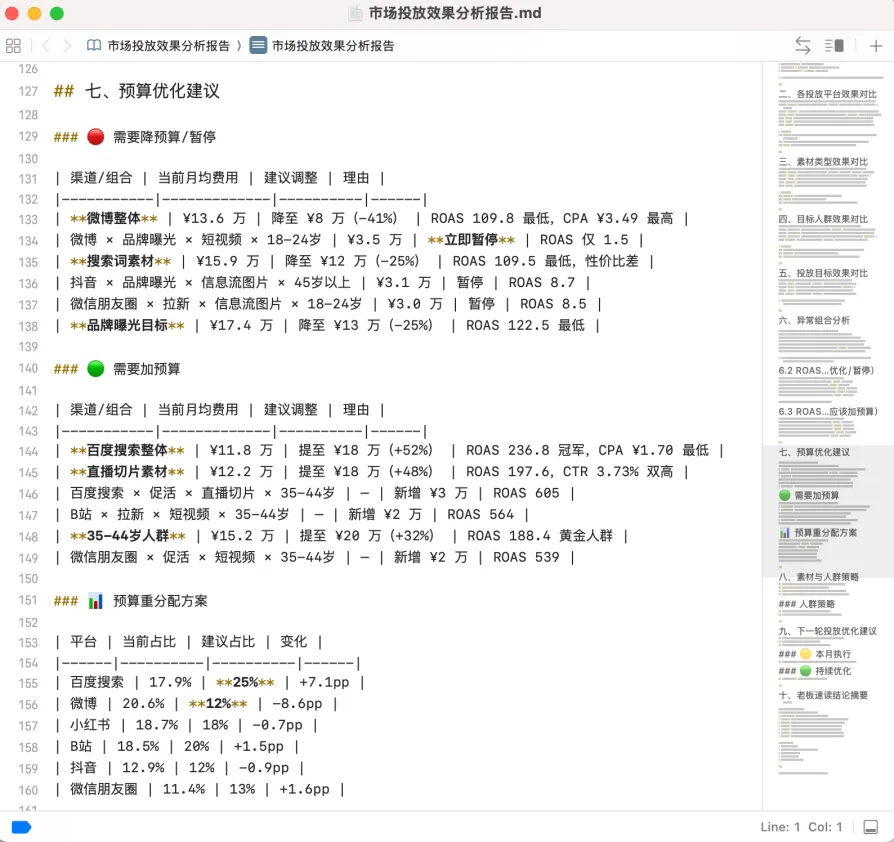Click heading text 需要降预算/暂停
This screenshot has height=842, width=894.
[164, 137]
